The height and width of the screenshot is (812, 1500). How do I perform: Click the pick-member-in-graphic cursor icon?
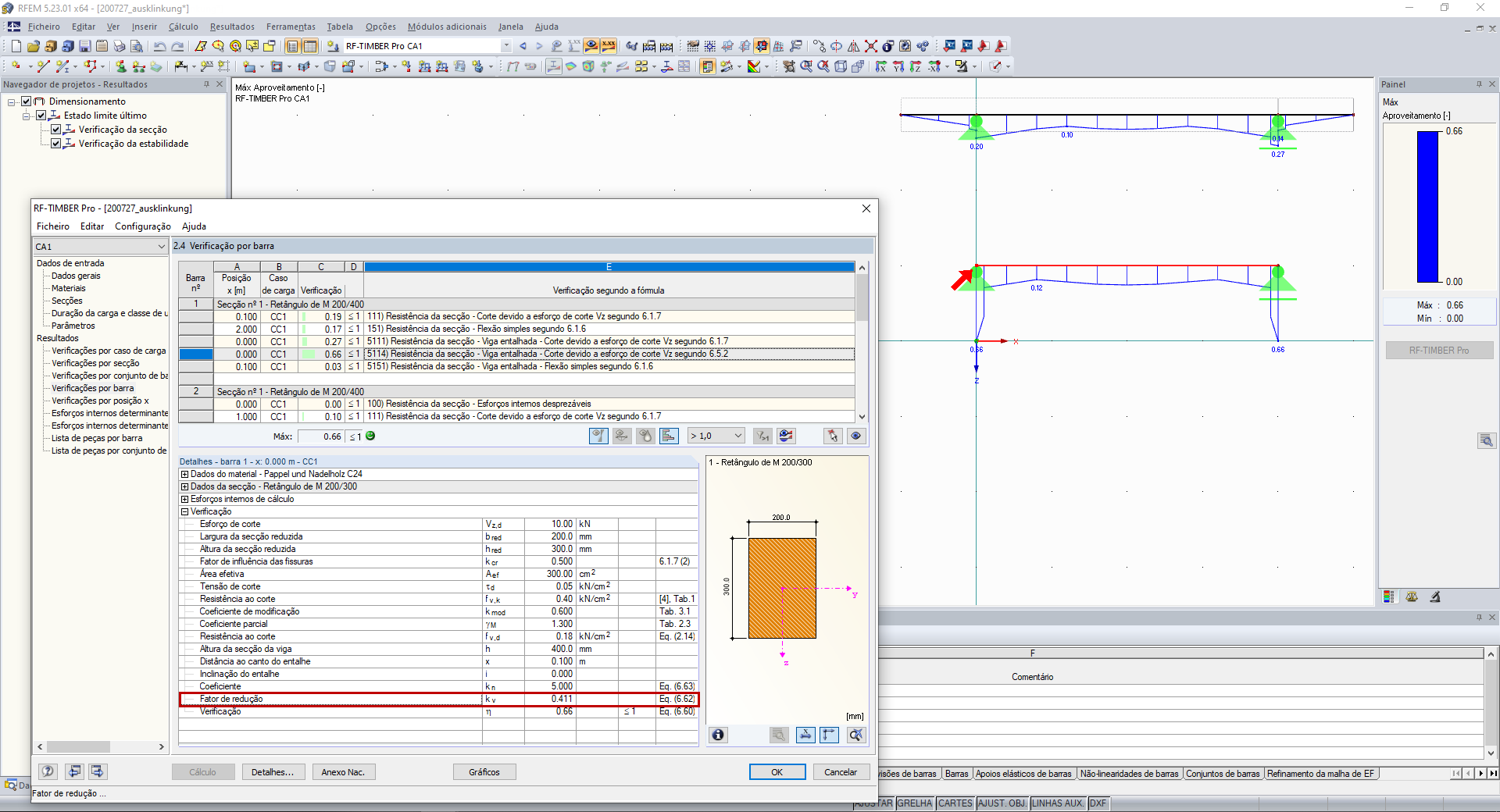[x=833, y=436]
